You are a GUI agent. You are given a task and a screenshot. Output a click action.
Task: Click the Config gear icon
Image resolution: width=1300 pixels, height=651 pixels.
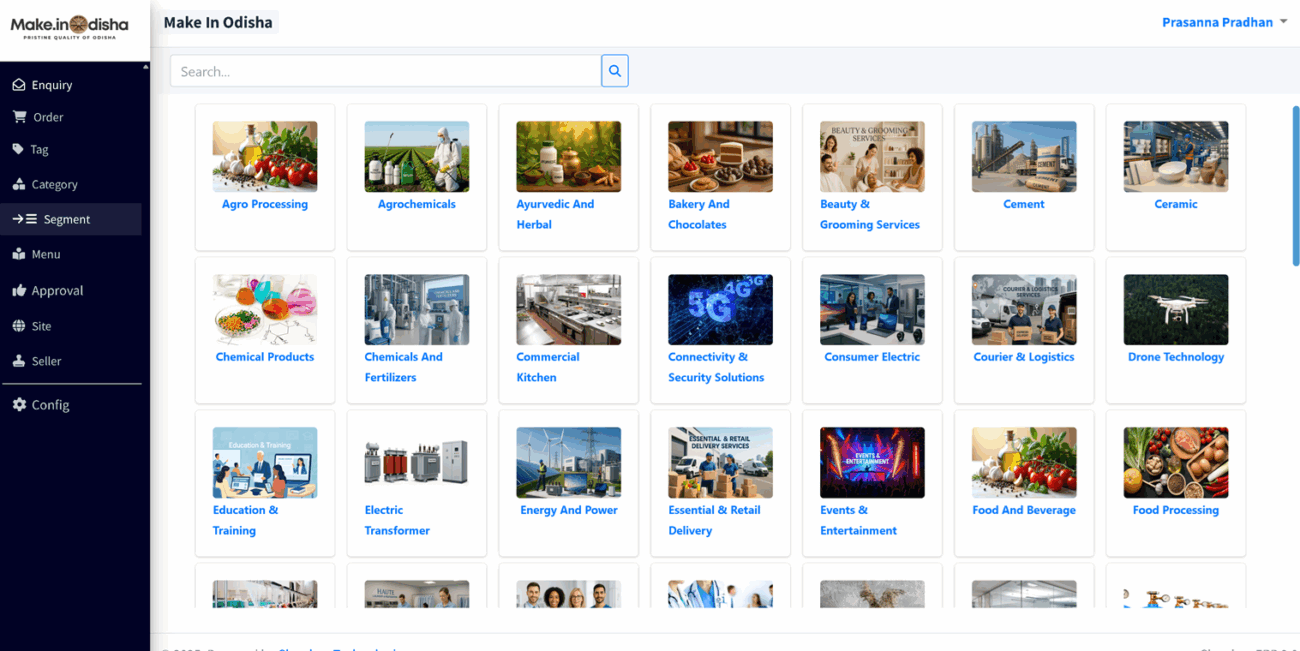pyautogui.click(x=19, y=405)
